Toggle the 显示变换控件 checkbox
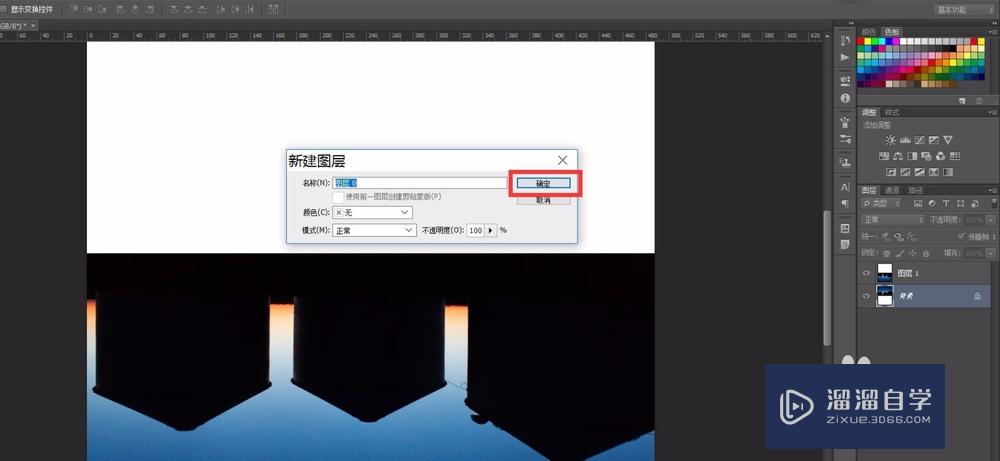 pos(4,10)
